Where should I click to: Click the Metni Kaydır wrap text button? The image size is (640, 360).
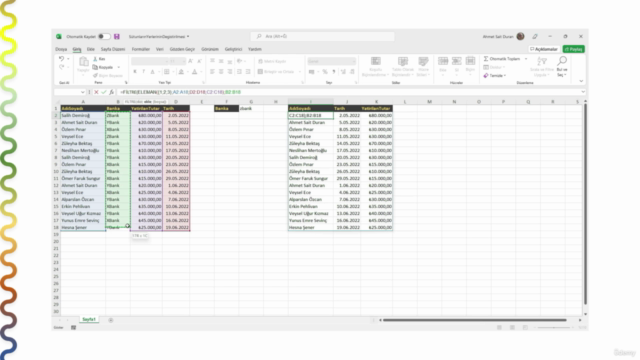point(272,61)
